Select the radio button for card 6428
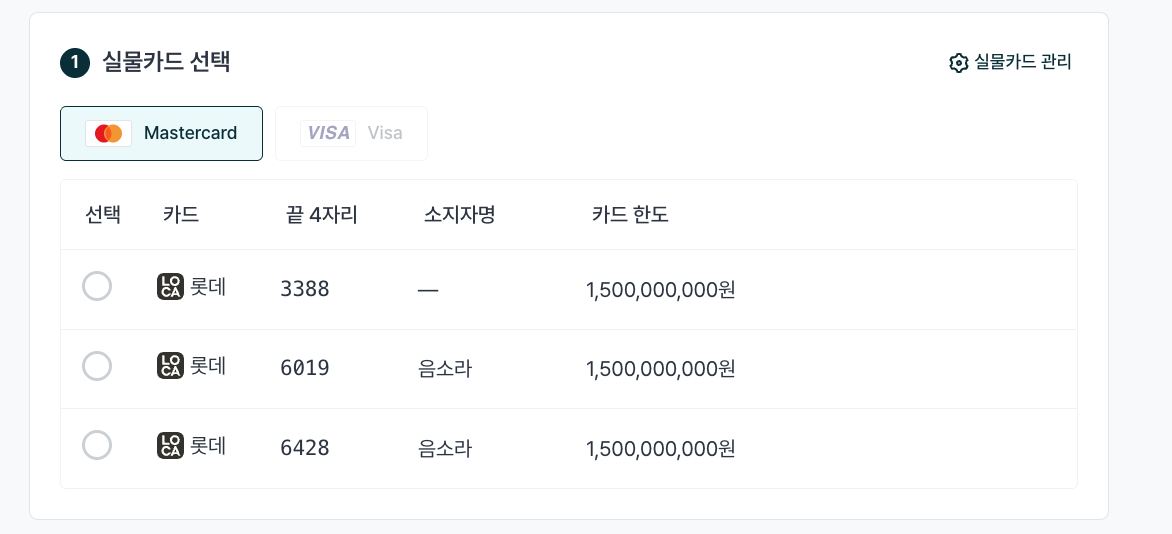Screen dimensions: 1172x534 [97, 446]
